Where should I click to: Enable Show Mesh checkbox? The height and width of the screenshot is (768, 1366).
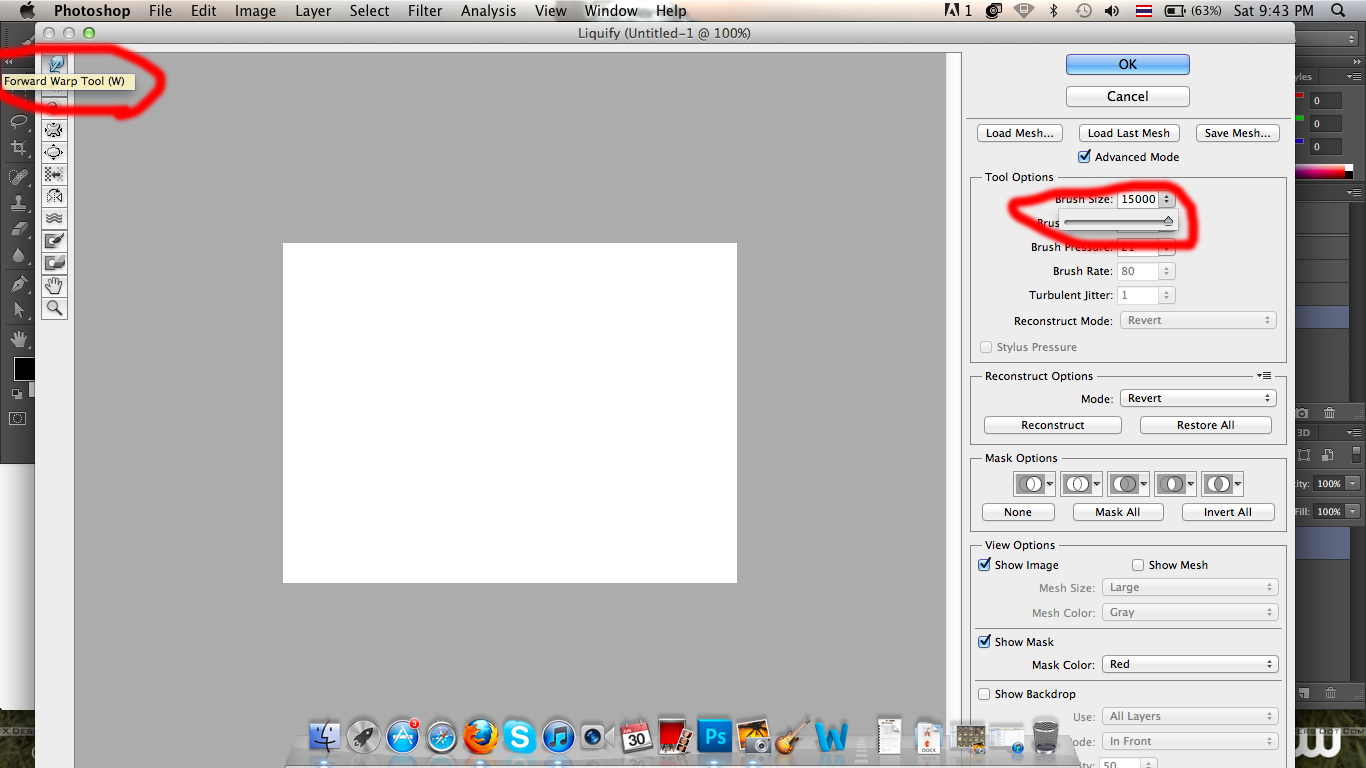point(1138,565)
